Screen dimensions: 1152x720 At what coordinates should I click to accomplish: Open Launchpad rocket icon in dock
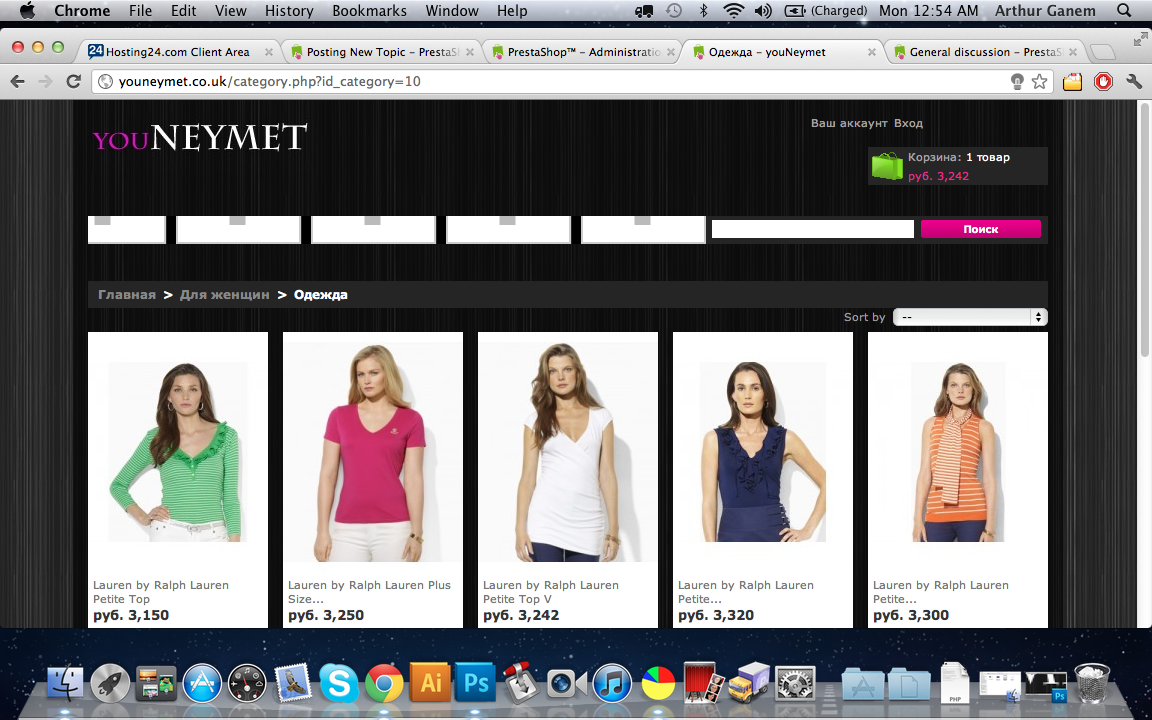click(110, 683)
